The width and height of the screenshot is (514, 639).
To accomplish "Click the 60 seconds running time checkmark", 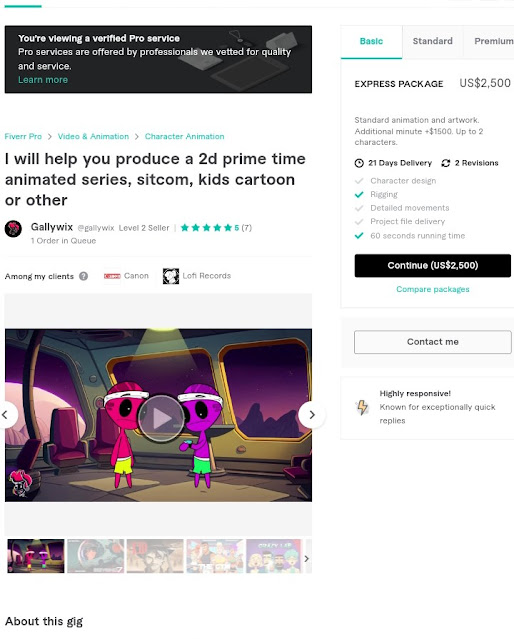I will click(359, 236).
